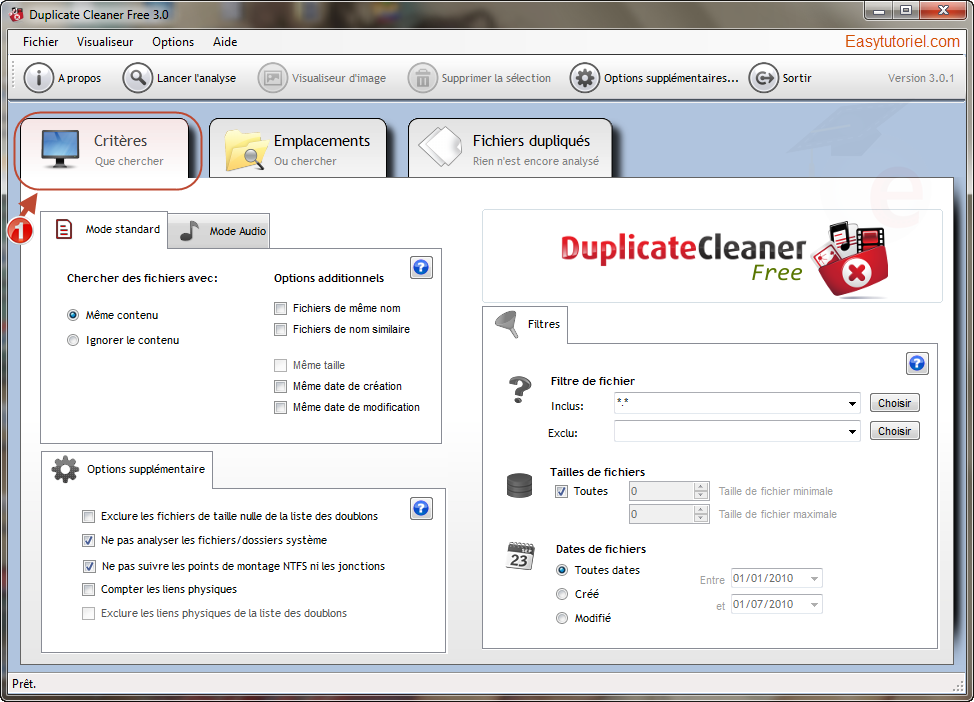Click the Filtre de fichier question mark icon
The height and width of the screenshot is (702, 974).
[x=520, y=390]
